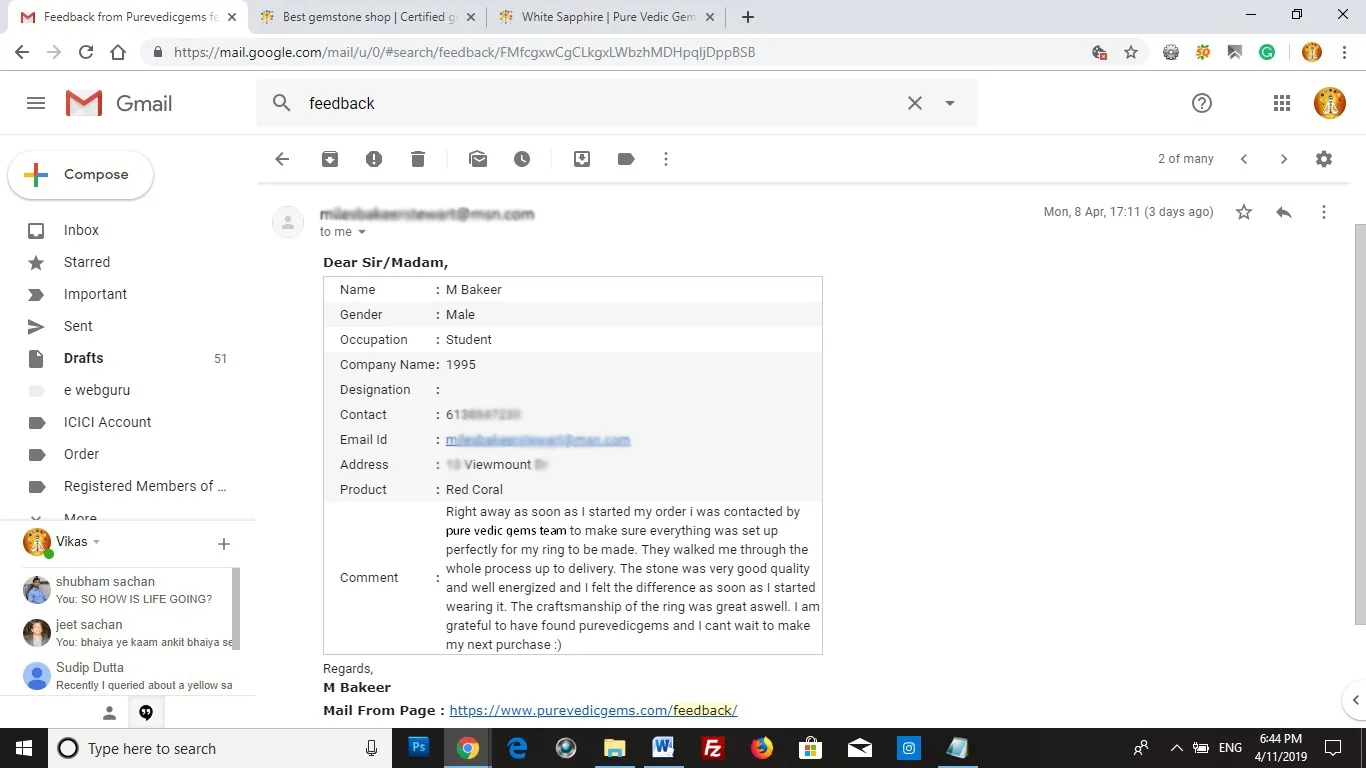Reload the page in Chrome

[x=86, y=52]
